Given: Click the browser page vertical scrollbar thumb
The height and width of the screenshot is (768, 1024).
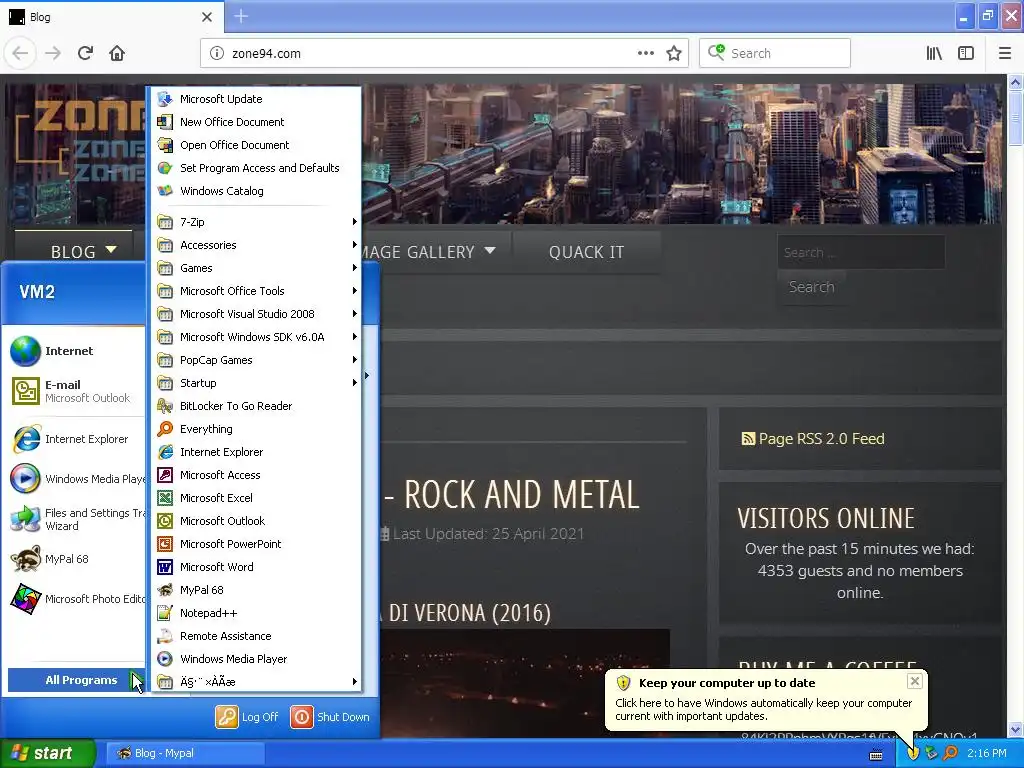Looking at the screenshot, I should (1015, 119).
